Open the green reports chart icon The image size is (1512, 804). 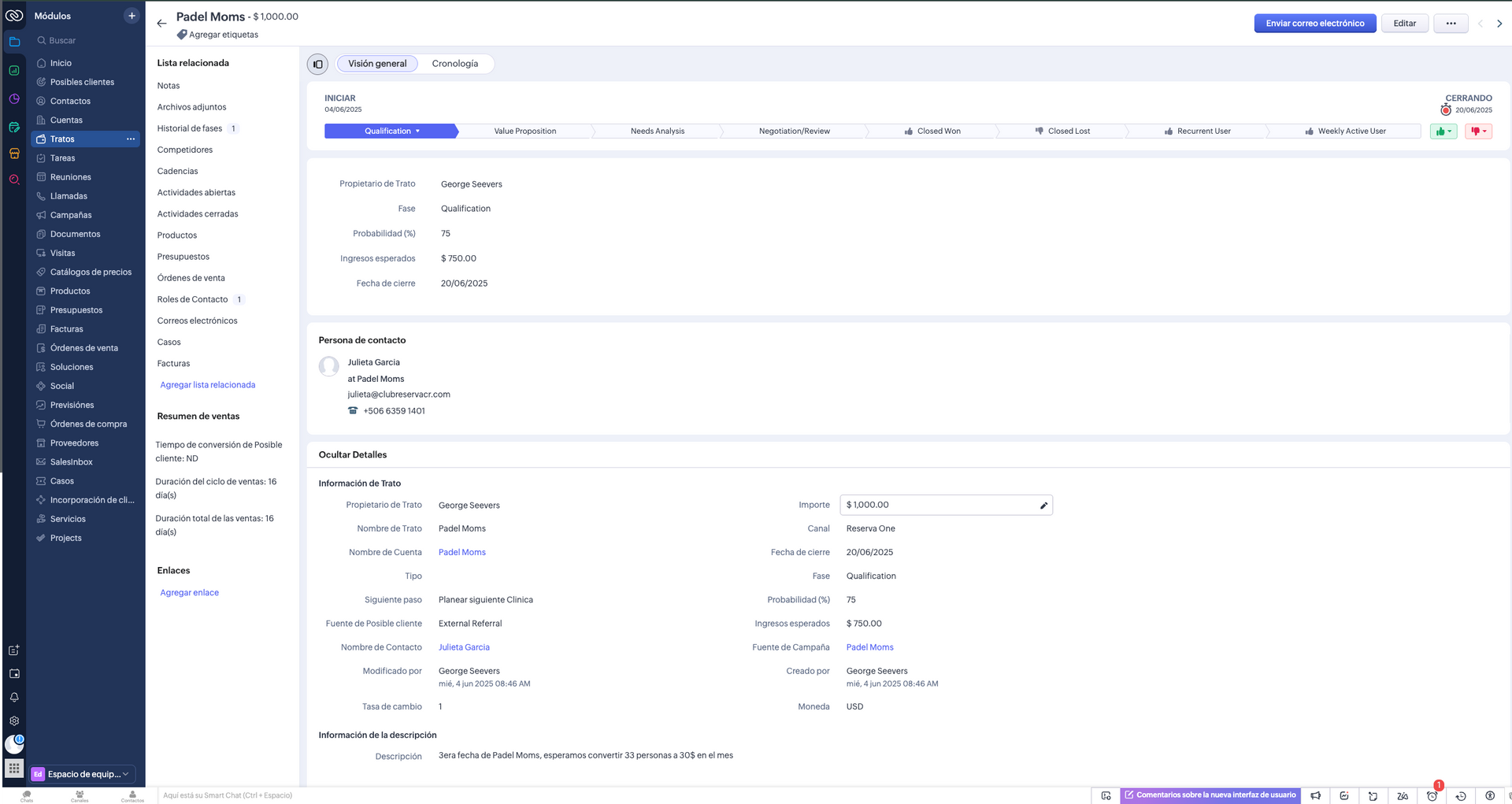(14, 71)
